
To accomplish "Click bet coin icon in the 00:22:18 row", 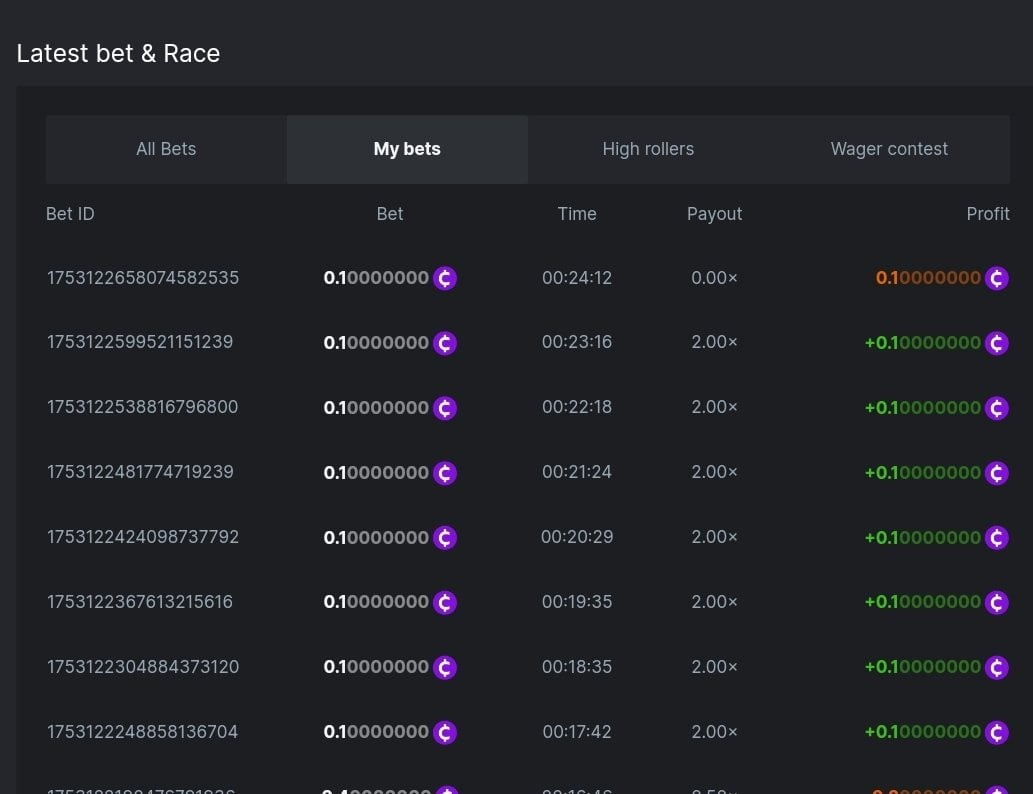I will point(445,408).
